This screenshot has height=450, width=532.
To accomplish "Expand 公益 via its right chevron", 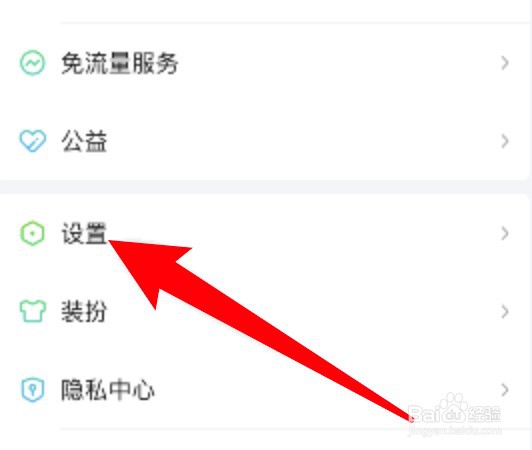I will point(505,141).
